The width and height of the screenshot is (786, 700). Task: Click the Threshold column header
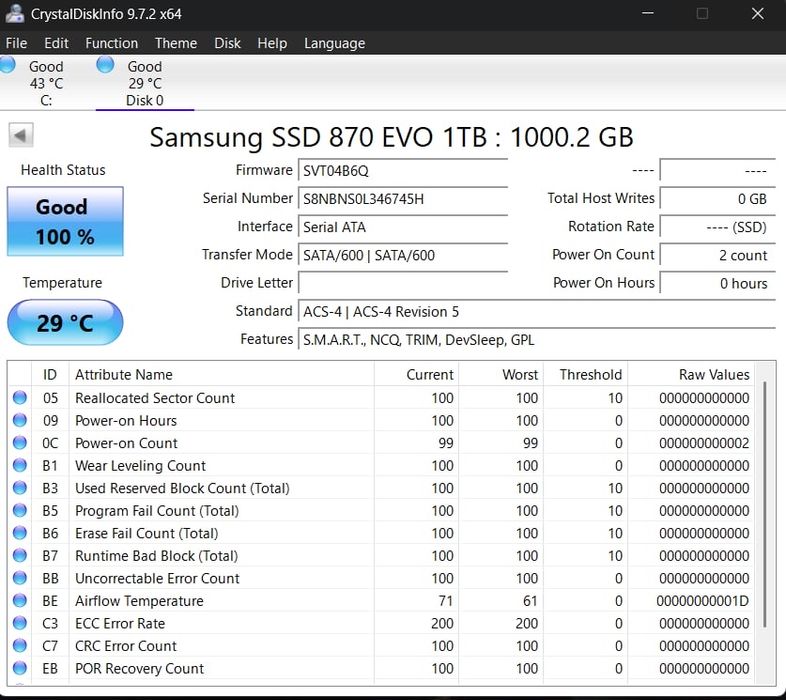click(x=585, y=375)
